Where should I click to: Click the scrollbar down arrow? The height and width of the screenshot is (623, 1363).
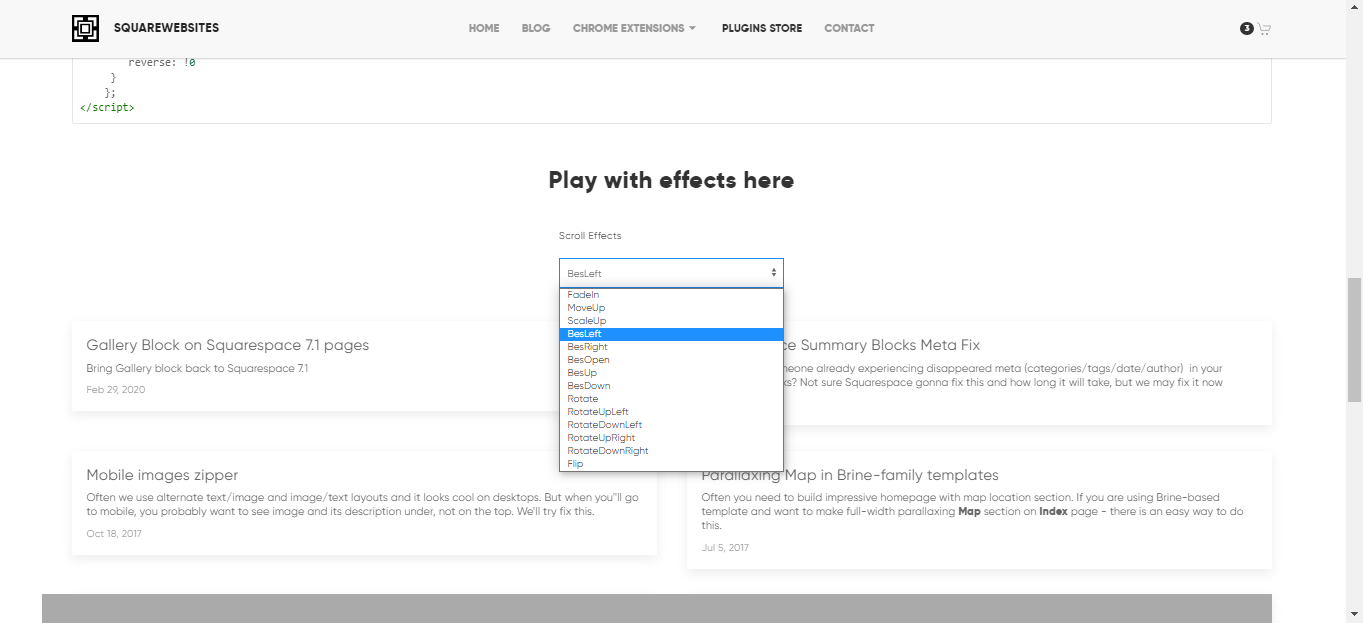1354,614
